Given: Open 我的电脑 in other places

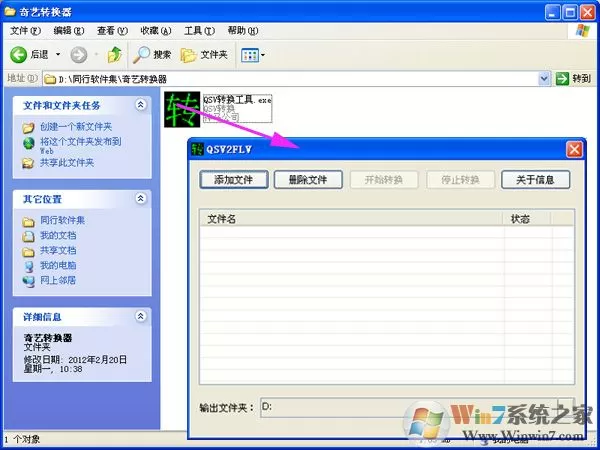Looking at the screenshot, I should tap(58, 265).
